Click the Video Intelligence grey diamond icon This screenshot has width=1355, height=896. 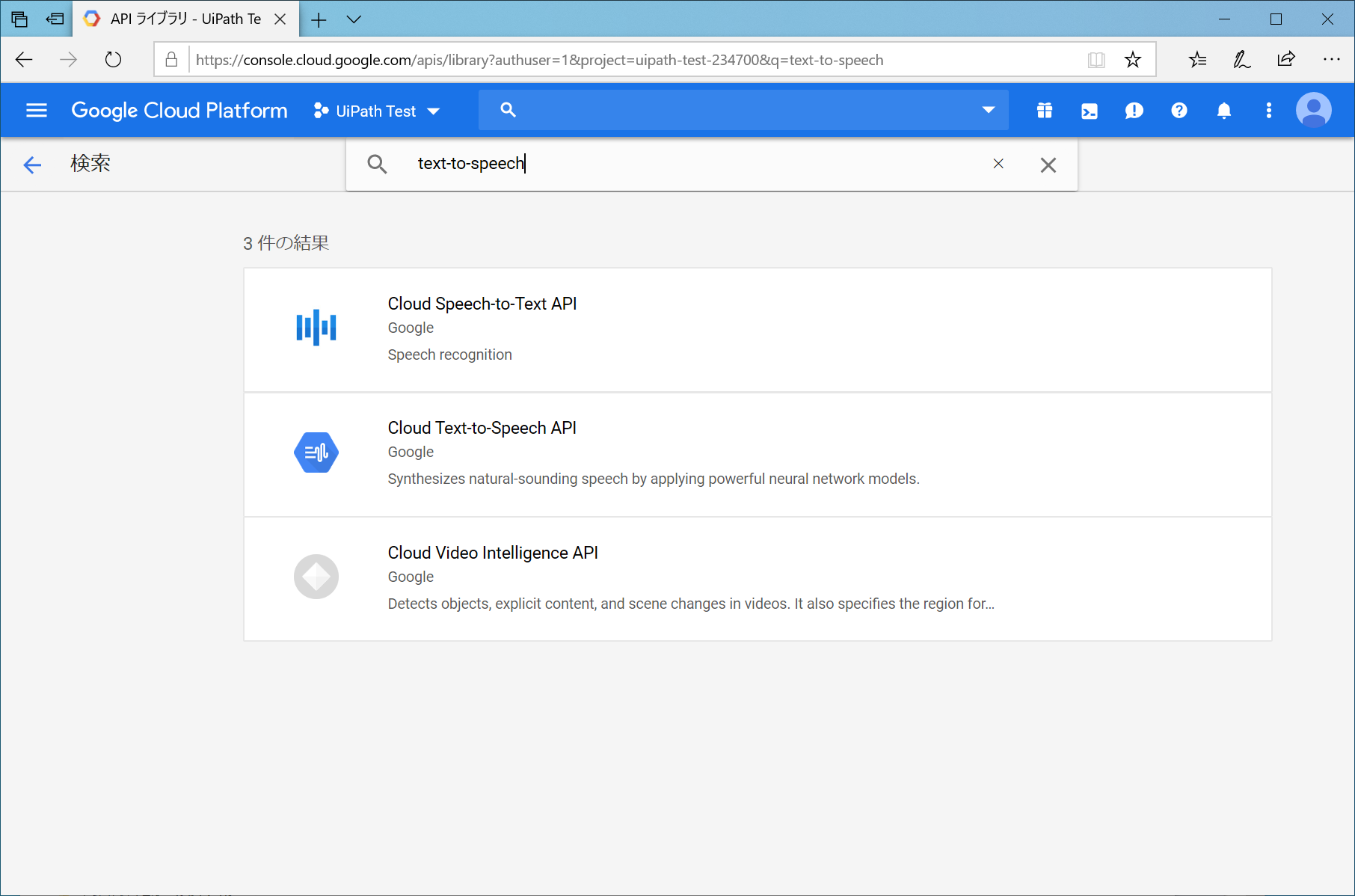pyautogui.click(x=316, y=577)
